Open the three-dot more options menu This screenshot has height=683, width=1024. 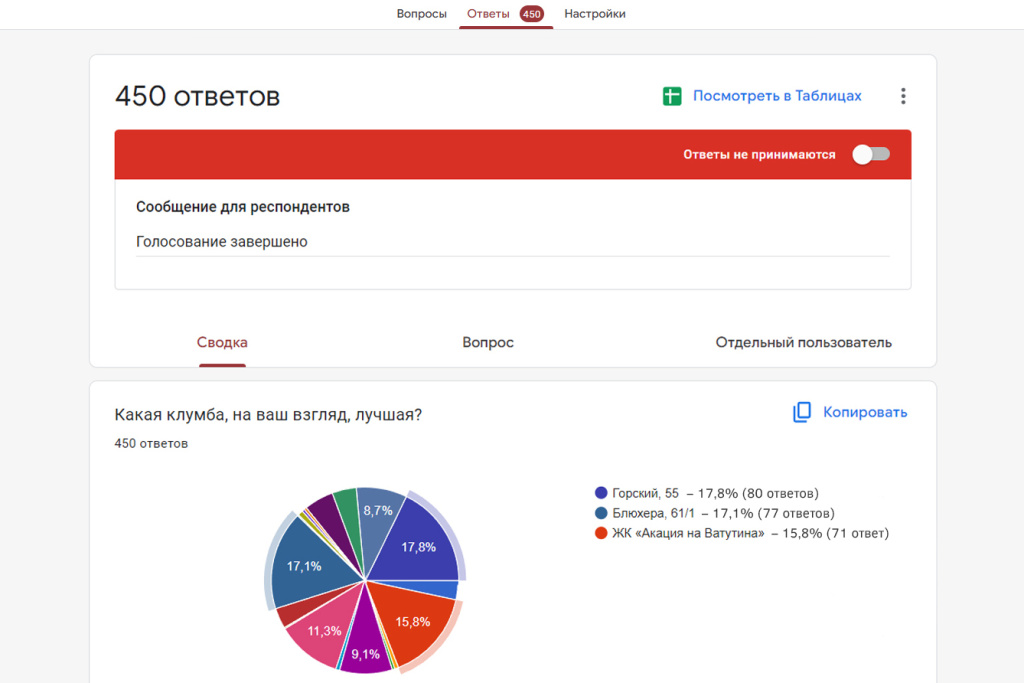tap(903, 96)
